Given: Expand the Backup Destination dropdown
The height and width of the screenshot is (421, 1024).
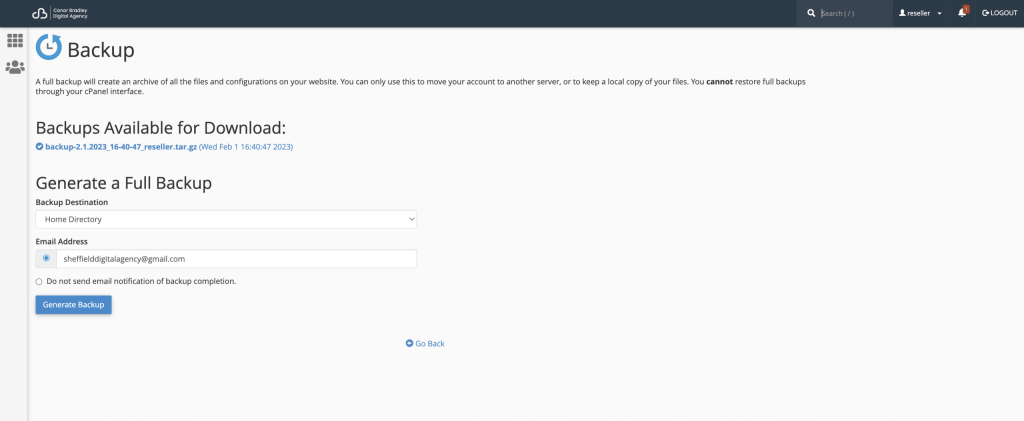Looking at the screenshot, I should [x=226, y=219].
